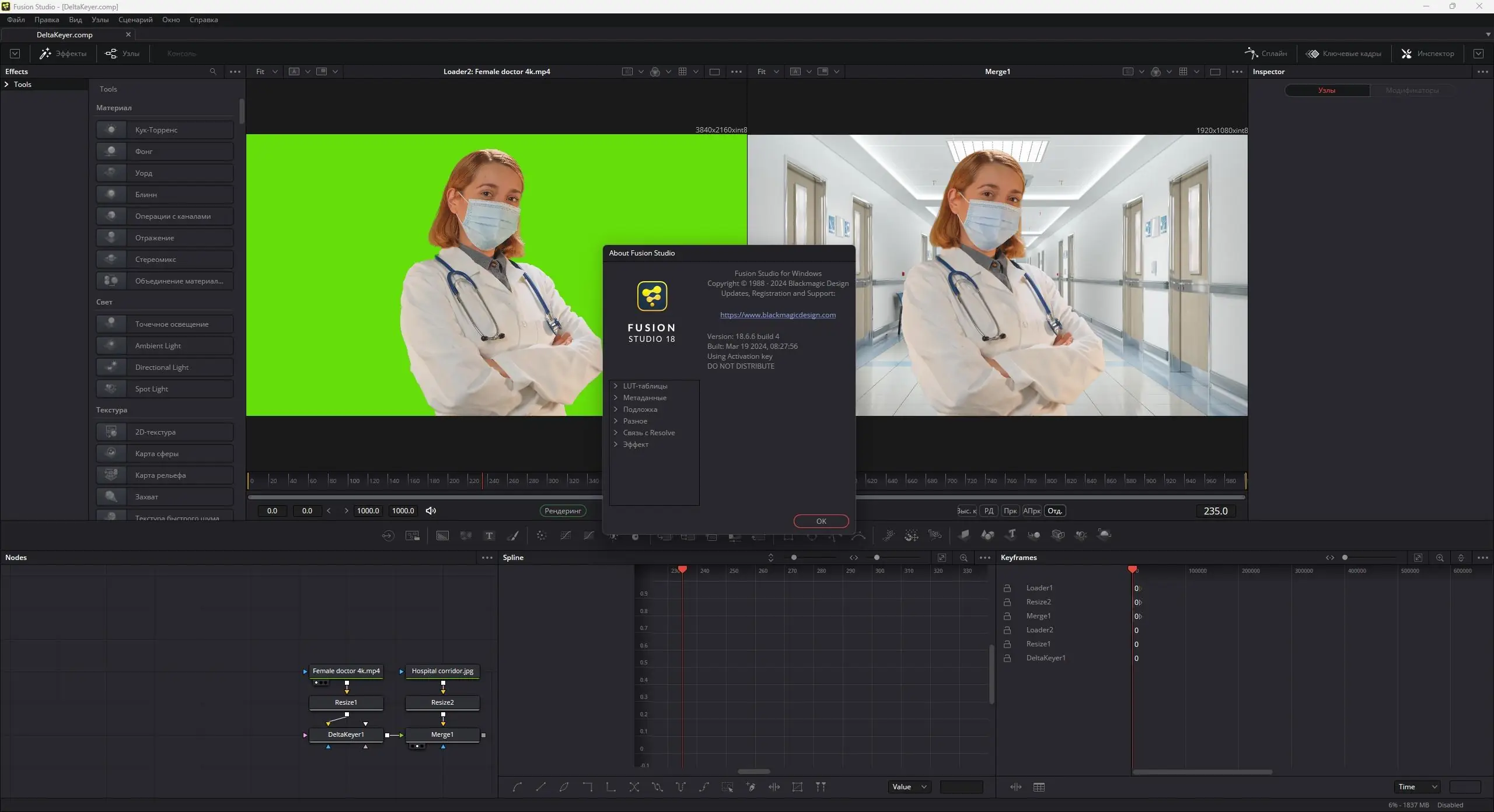Click the Effects panel search icon

(x=213, y=71)
